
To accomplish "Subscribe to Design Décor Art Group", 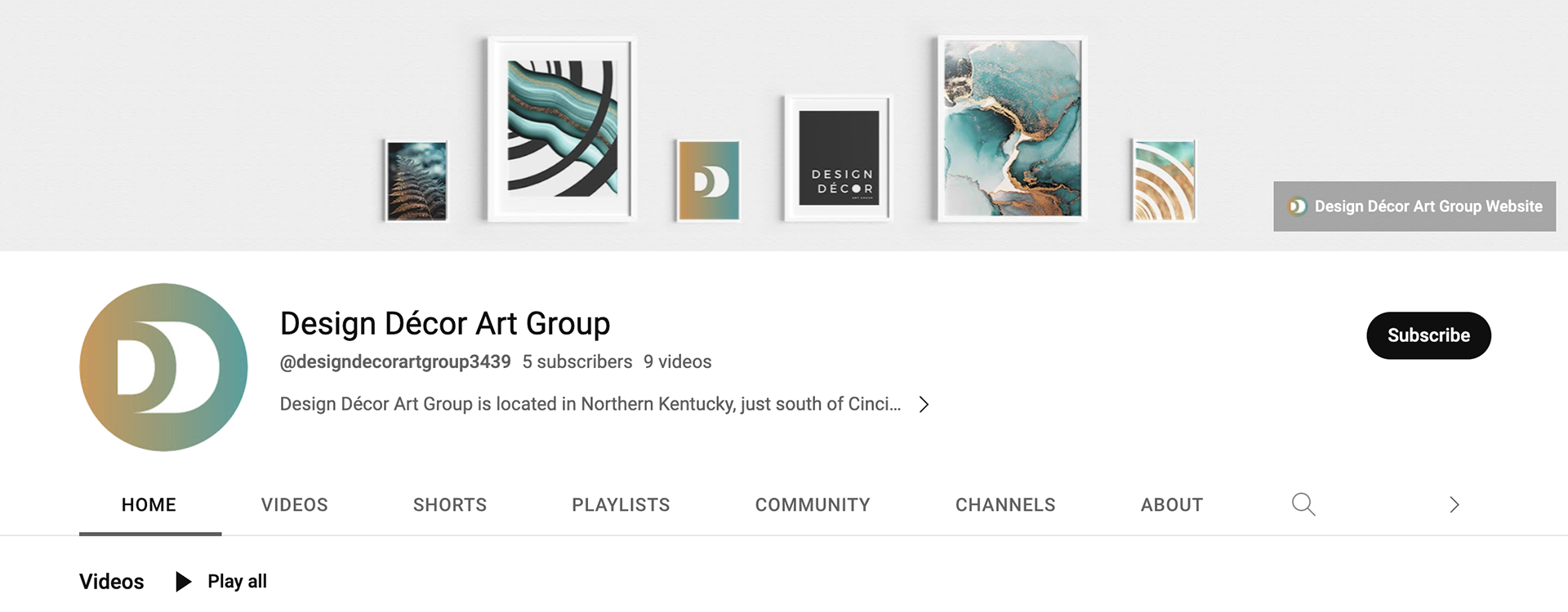I will 1428,335.
